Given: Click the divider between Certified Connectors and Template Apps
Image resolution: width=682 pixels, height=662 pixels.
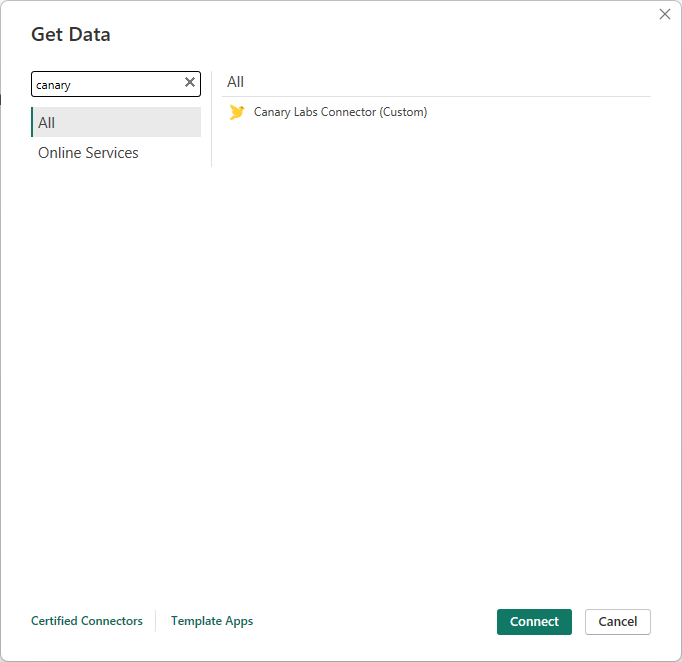Looking at the screenshot, I should 156,621.
